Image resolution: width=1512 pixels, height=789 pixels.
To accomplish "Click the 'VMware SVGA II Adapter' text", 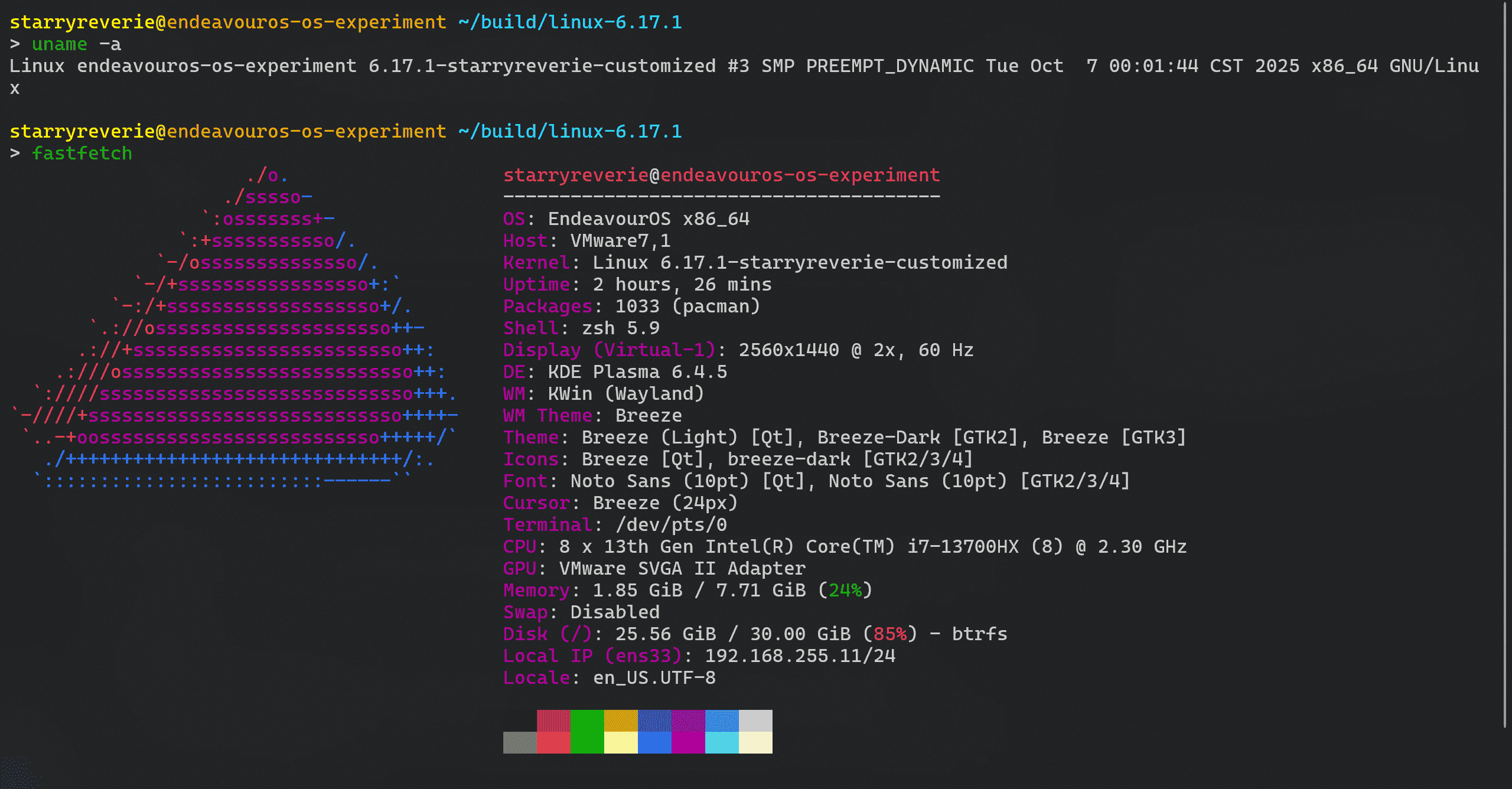I will pos(682,569).
